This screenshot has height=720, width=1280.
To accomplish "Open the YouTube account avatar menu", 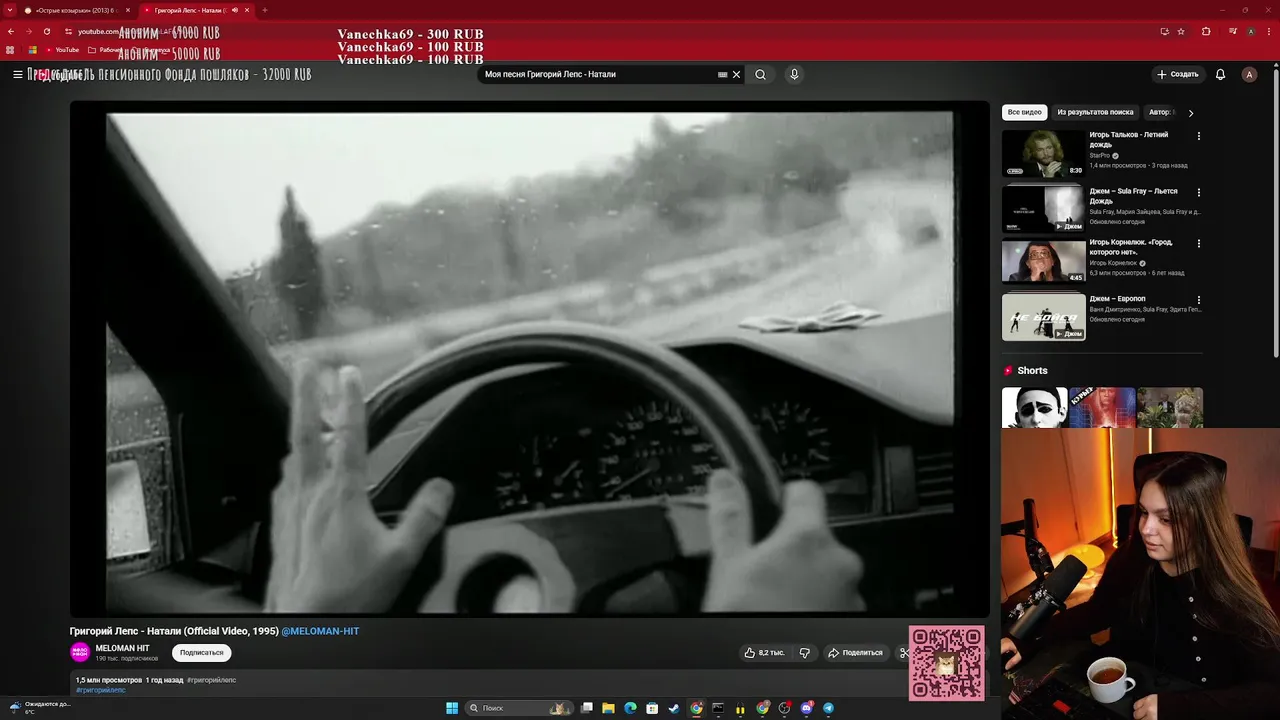I will tap(1249, 74).
